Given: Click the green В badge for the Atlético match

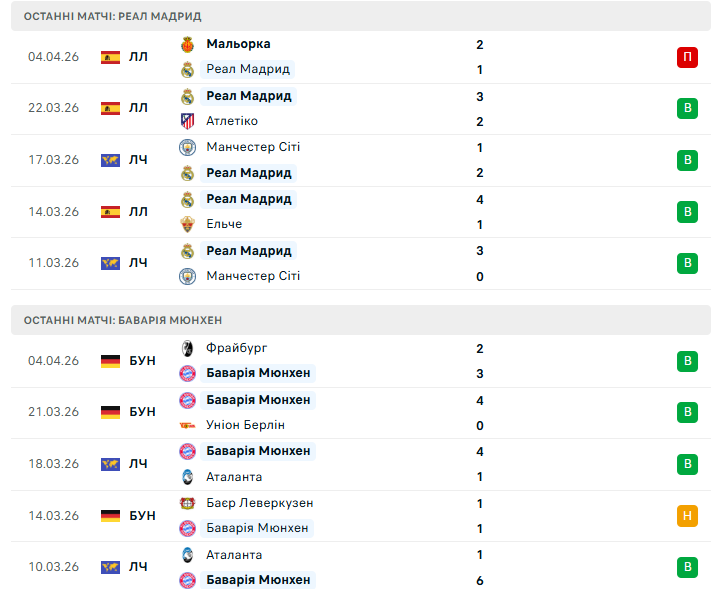Looking at the screenshot, I should coord(687,108).
